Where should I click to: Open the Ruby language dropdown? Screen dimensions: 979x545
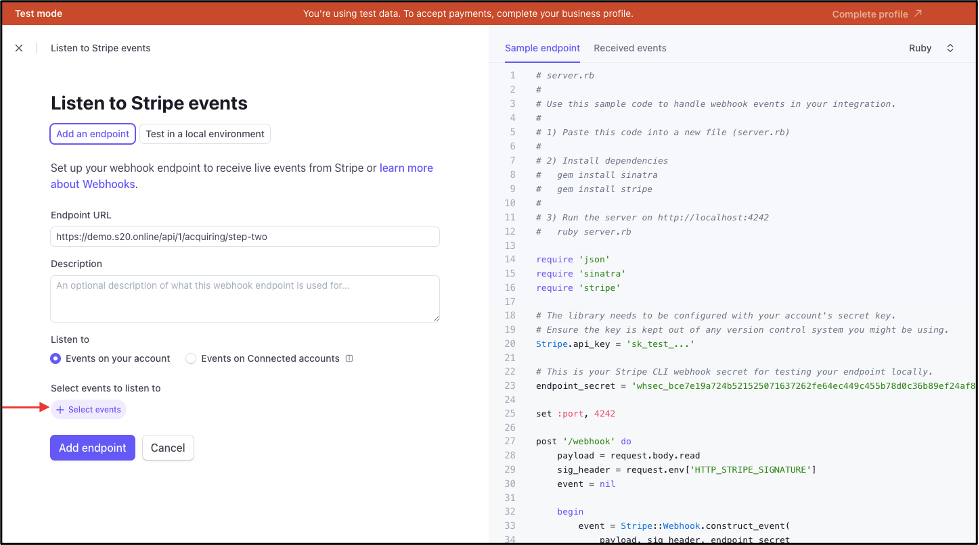tap(931, 48)
